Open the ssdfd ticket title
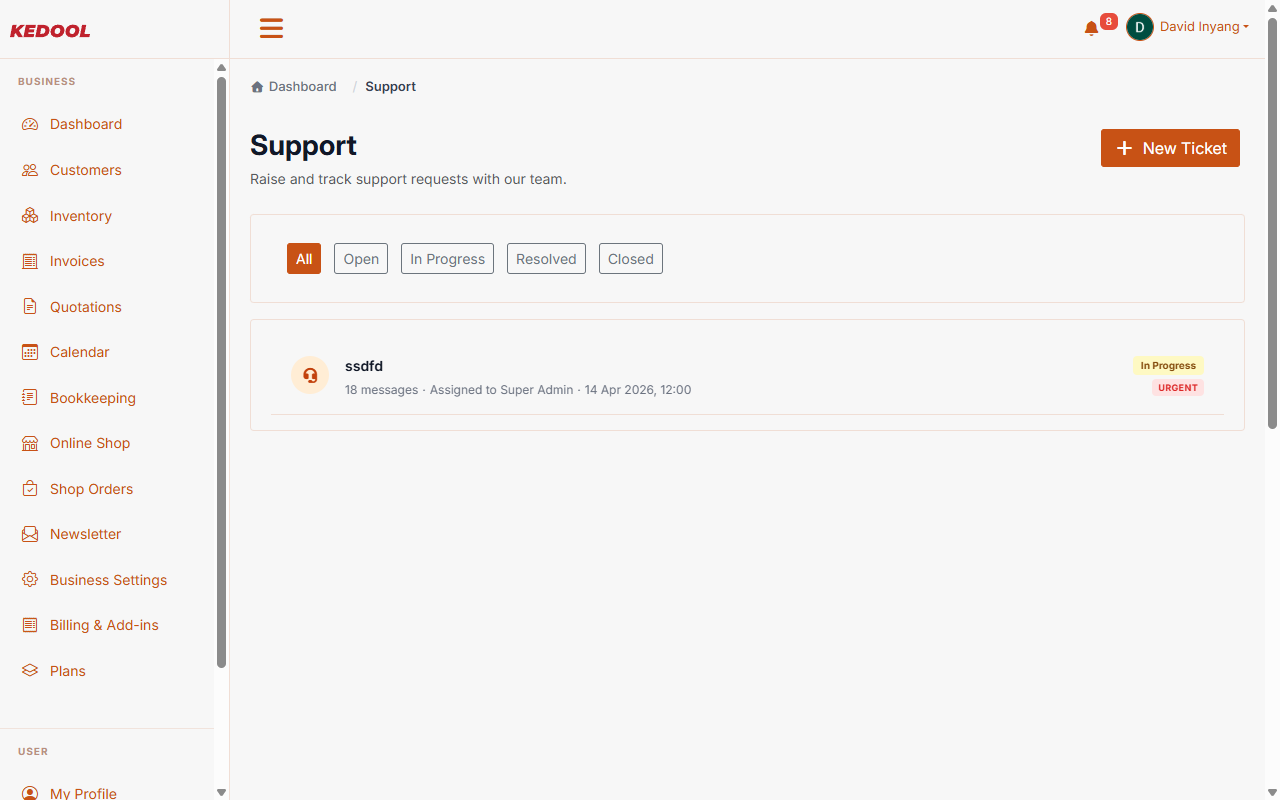The width and height of the screenshot is (1280, 800). tap(364, 366)
